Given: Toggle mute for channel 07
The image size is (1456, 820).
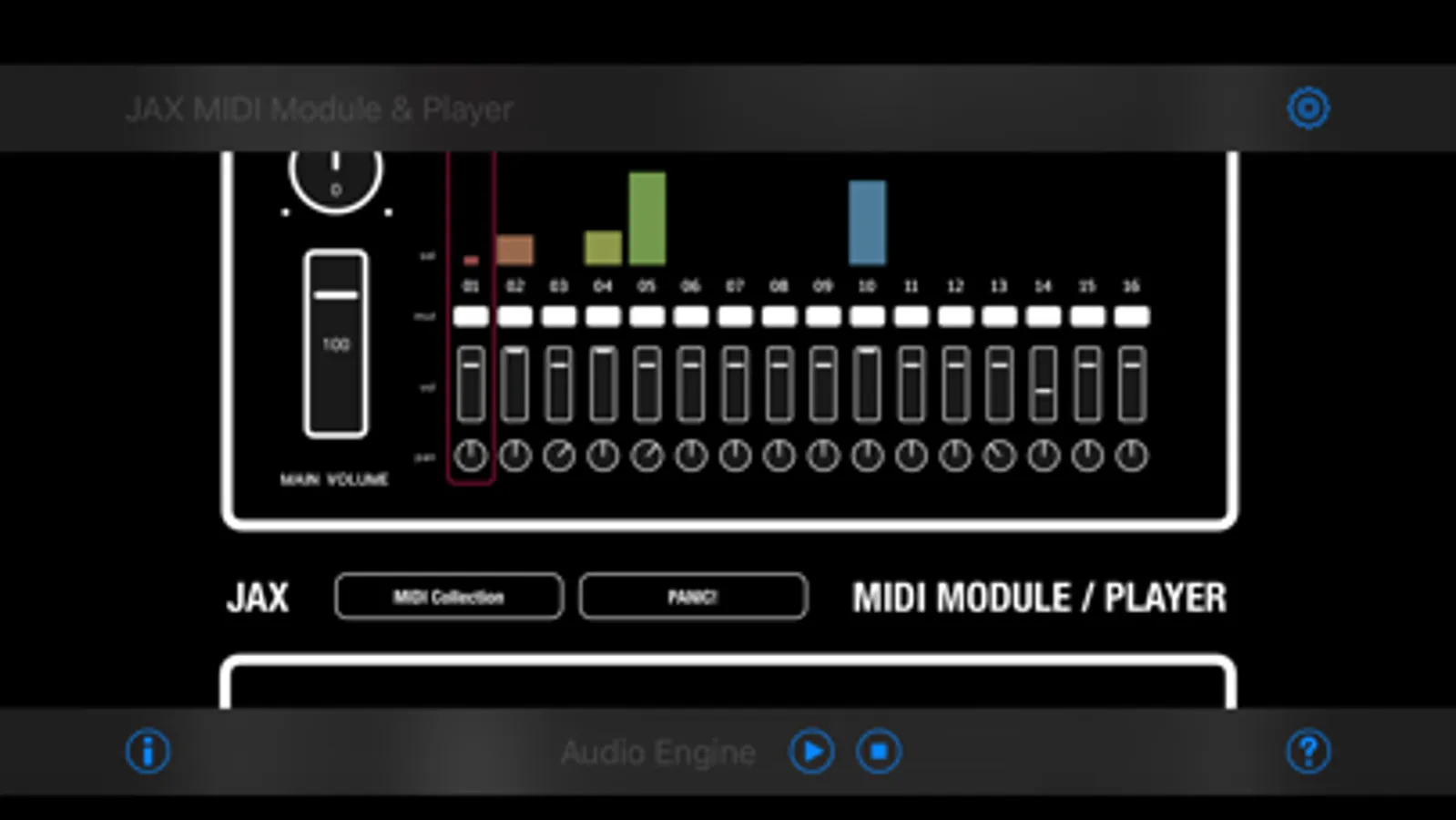Looking at the screenshot, I should coord(735,316).
